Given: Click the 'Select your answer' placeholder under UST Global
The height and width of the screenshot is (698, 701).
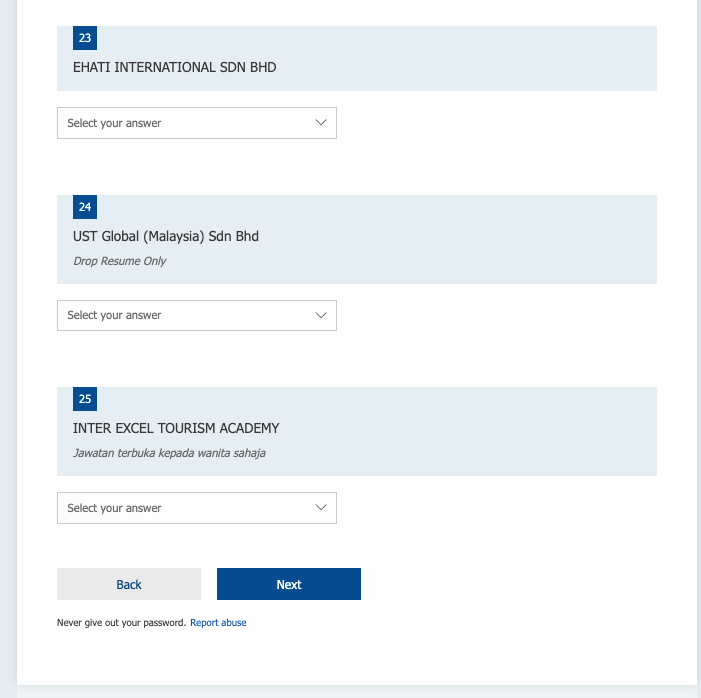Looking at the screenshot, I should coord(114,315).
